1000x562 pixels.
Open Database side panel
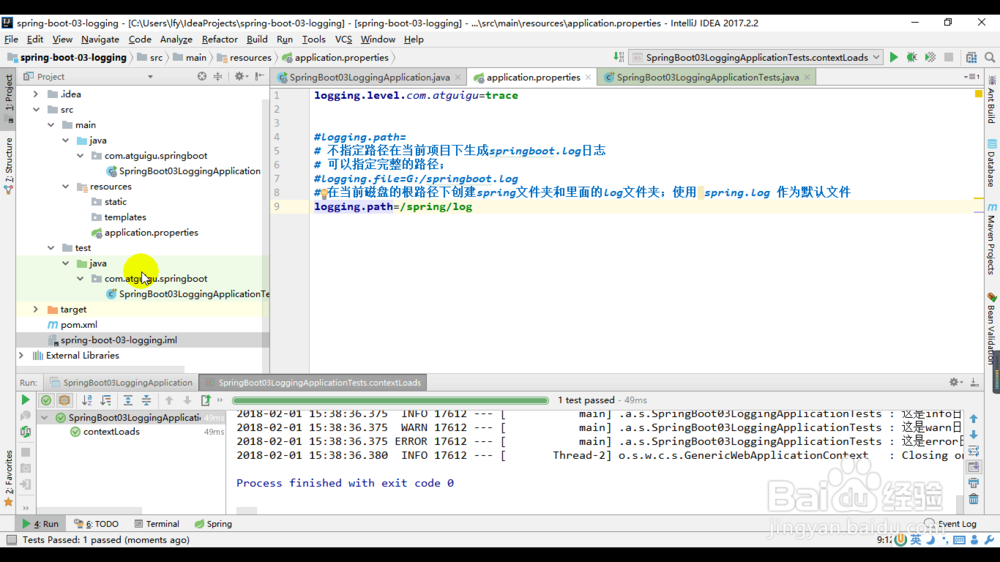click(x=992, y=163)
